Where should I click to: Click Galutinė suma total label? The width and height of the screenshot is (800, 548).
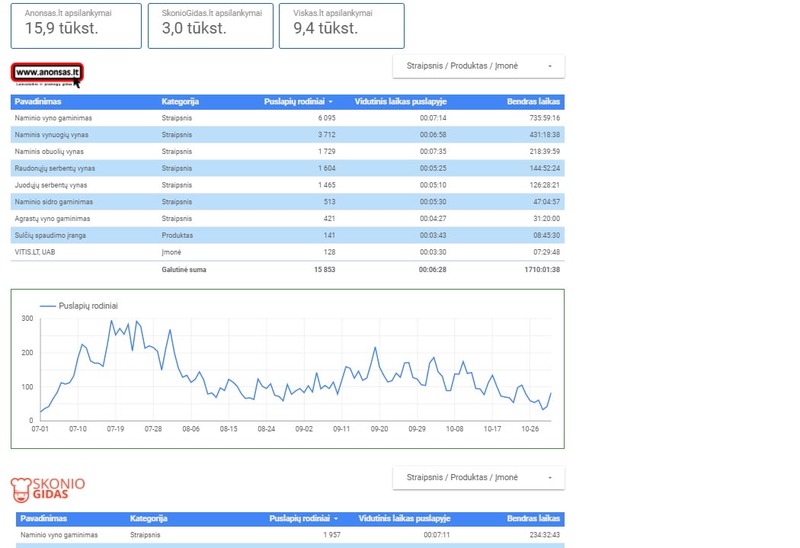(x=184, y=269)
